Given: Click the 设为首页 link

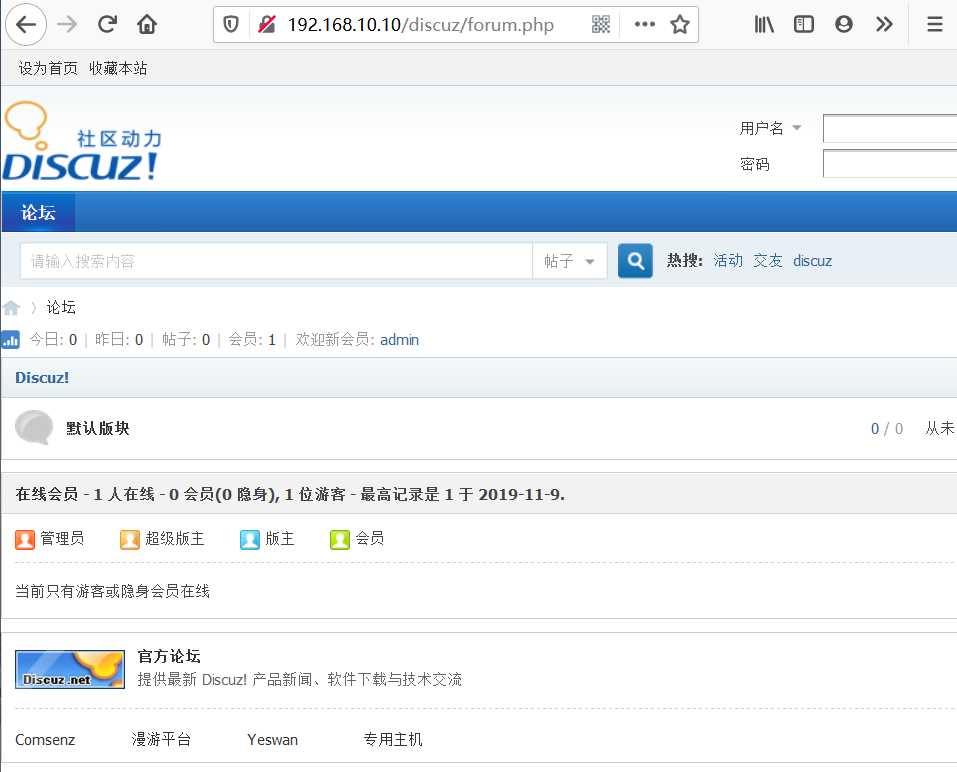Looking at the screenshot, I should pyautogui.click(x=48, y=68).
